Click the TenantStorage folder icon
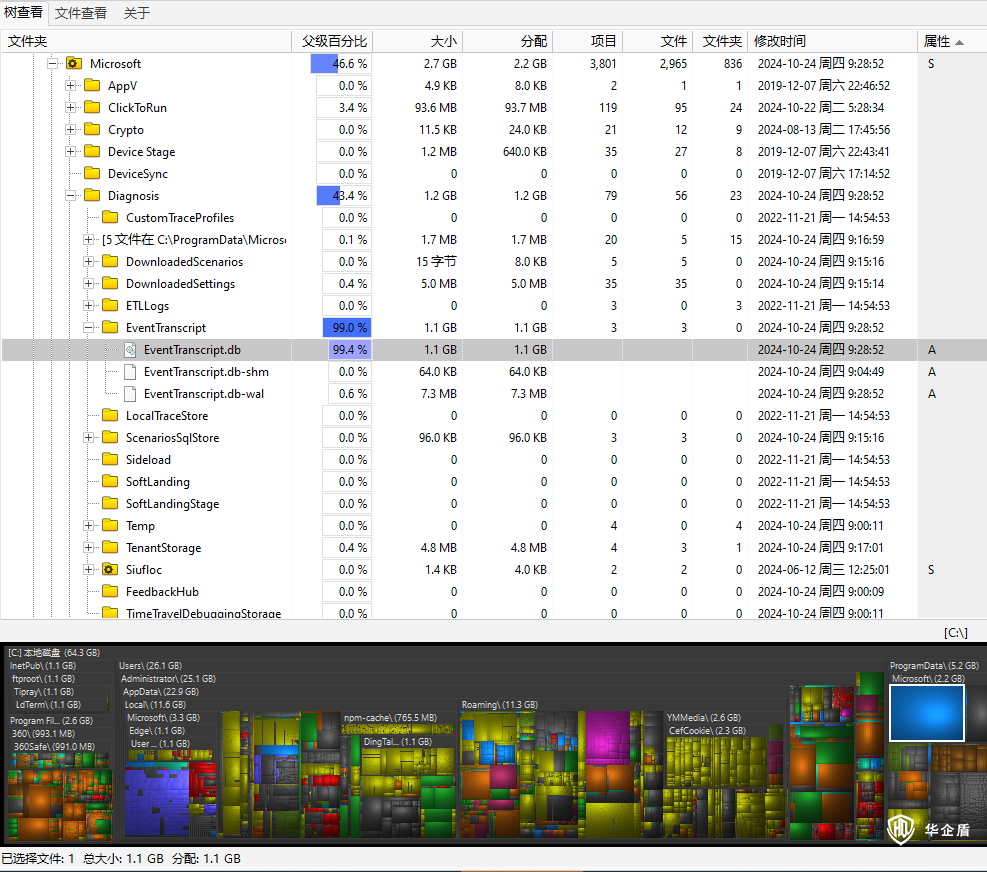The height and width of the screenshot is (872, 987). (x=110, y=548)
